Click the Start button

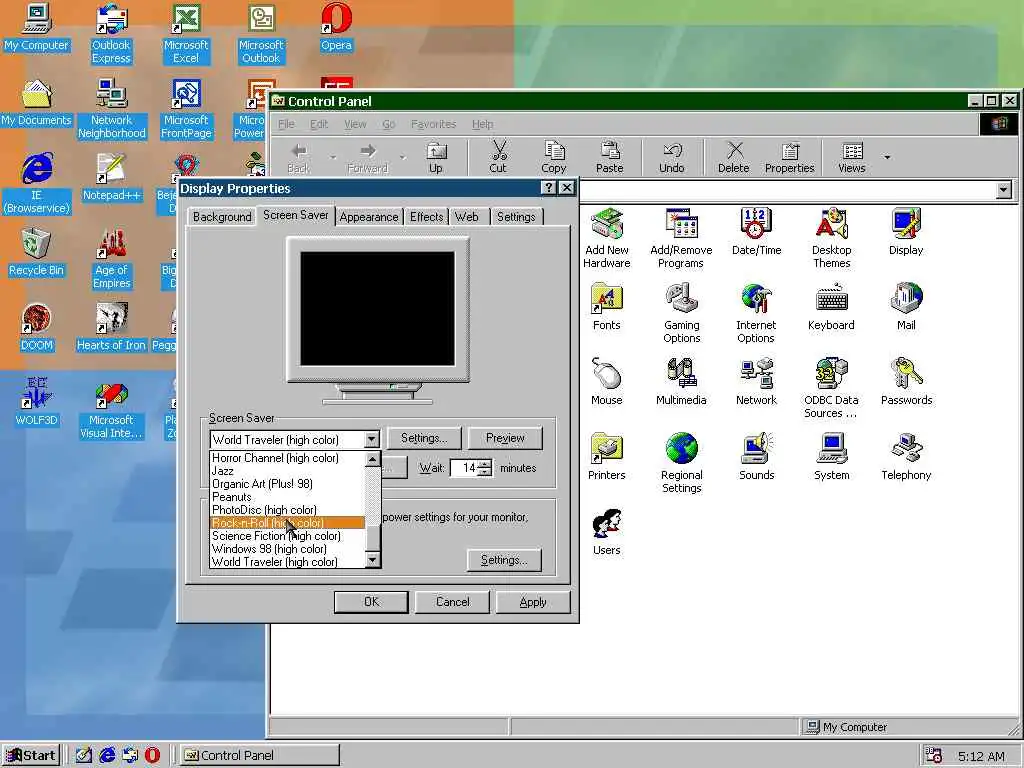point(31,756)
